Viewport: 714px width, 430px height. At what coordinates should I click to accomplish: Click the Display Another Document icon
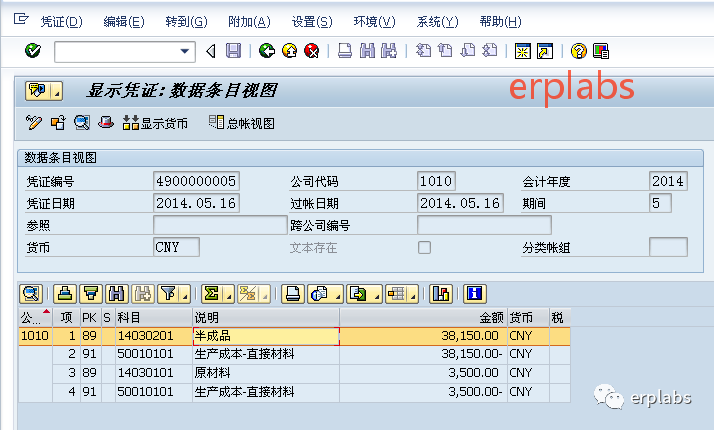click(58, 123)
